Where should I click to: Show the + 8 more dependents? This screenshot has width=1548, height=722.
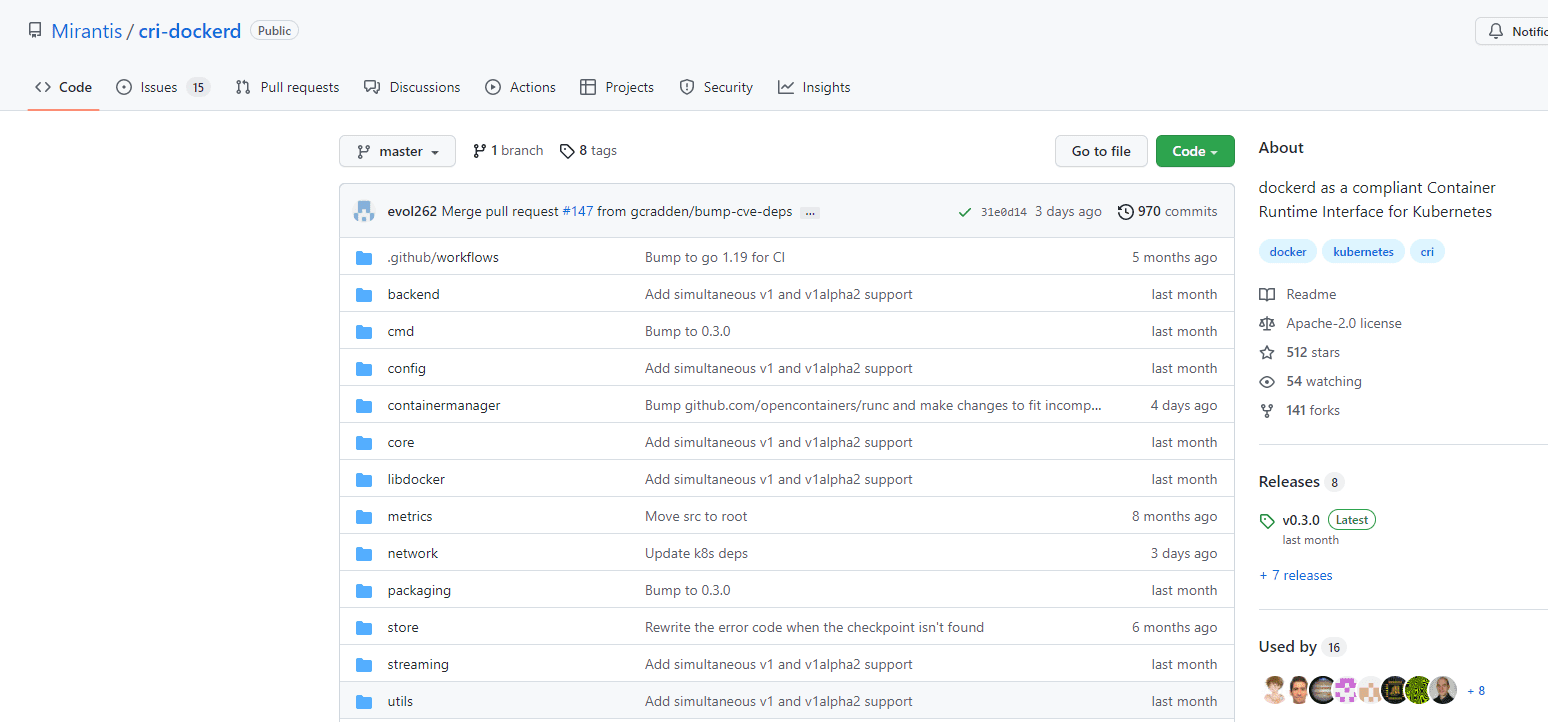1476,691
